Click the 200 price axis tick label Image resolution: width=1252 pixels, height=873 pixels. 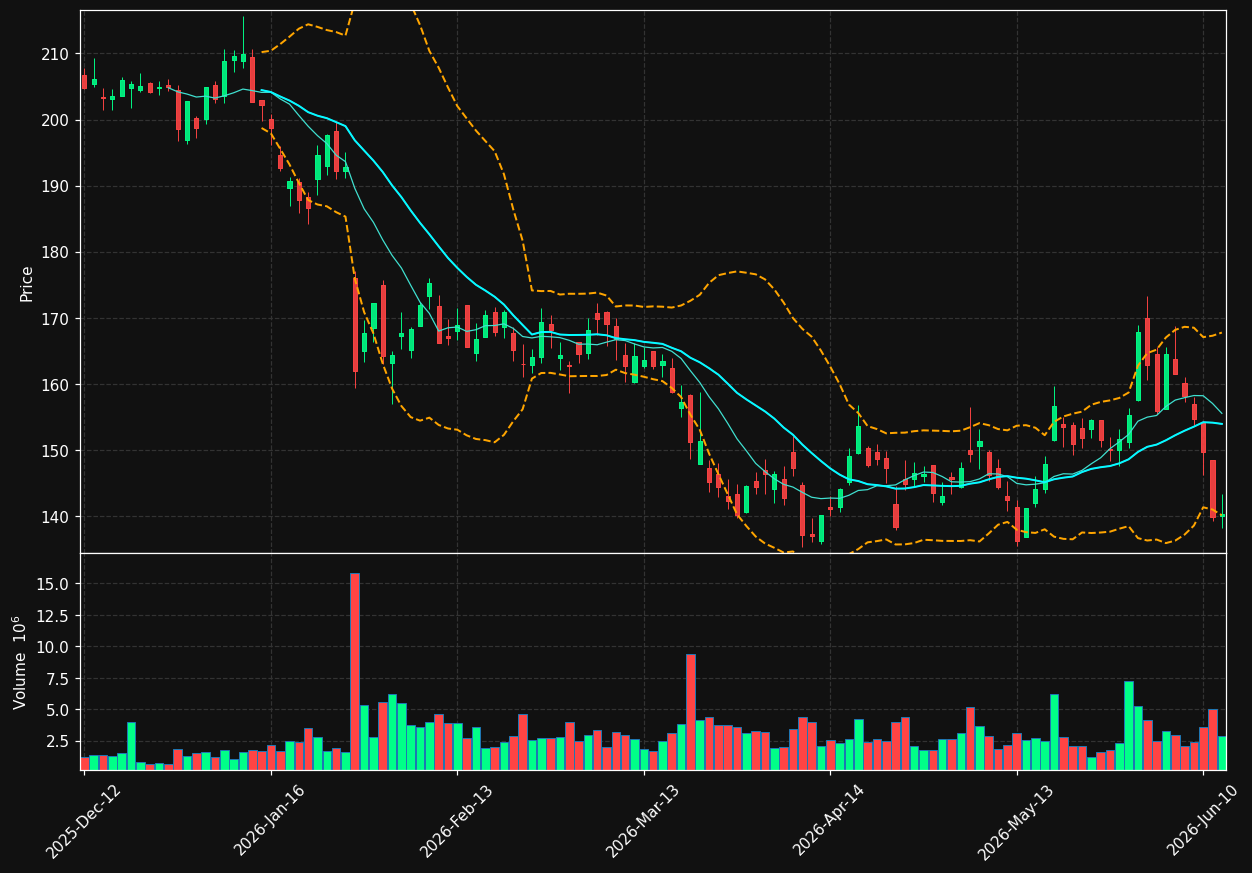click(x=56, y=120)
